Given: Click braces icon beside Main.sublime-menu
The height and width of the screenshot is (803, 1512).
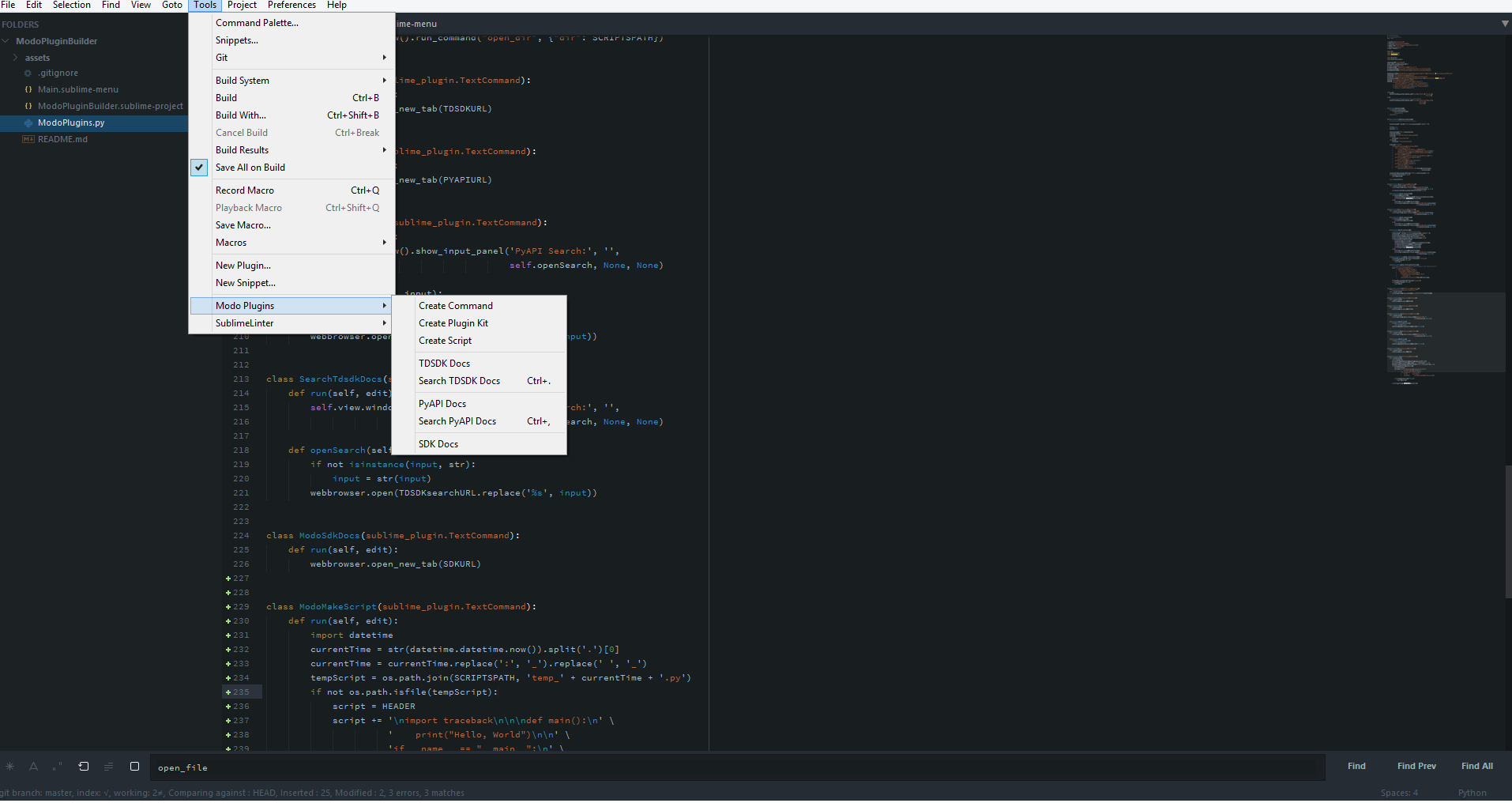Looking at the screenshot, I should click(28, 89).
